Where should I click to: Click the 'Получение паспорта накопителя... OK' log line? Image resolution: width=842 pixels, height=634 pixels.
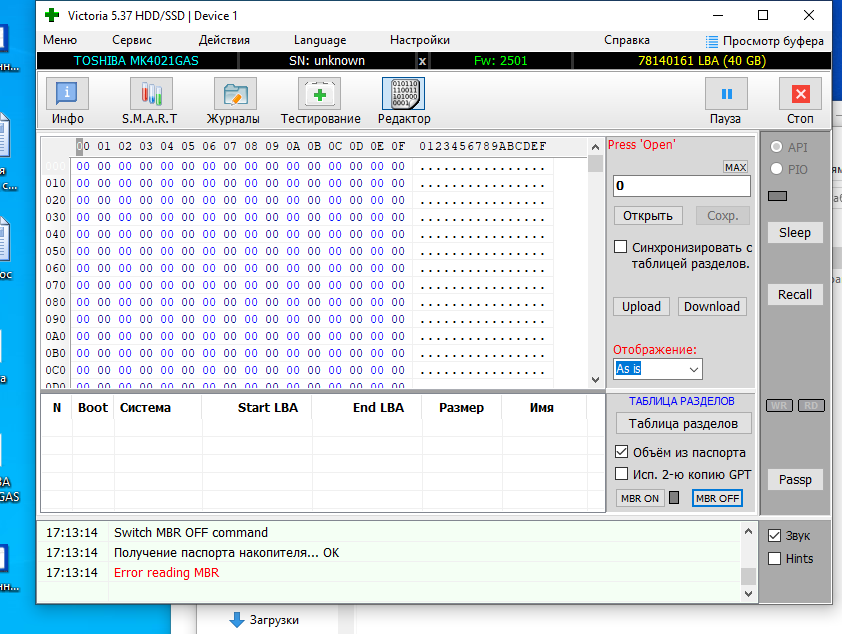[x=226, y=553]
